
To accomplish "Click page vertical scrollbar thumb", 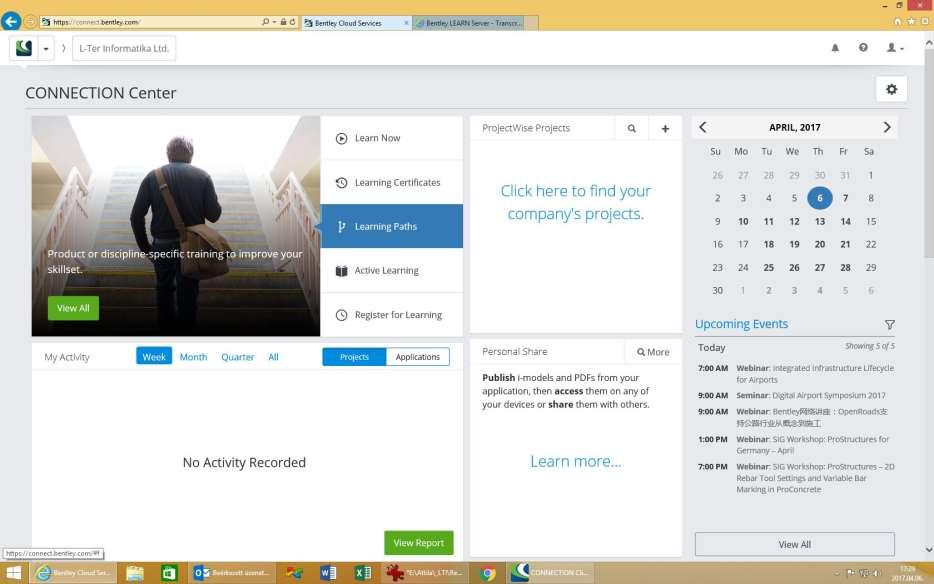I will click(x=929, y=155).
